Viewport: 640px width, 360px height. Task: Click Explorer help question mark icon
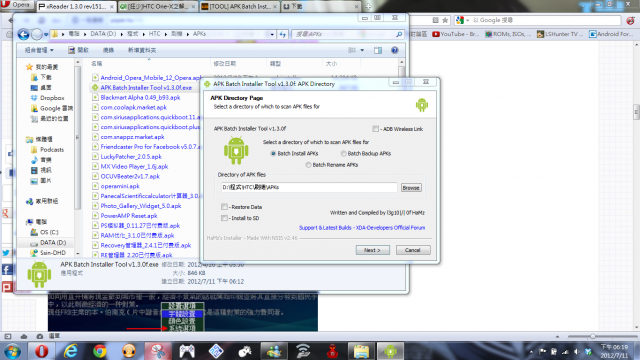[x=394, y=50]
